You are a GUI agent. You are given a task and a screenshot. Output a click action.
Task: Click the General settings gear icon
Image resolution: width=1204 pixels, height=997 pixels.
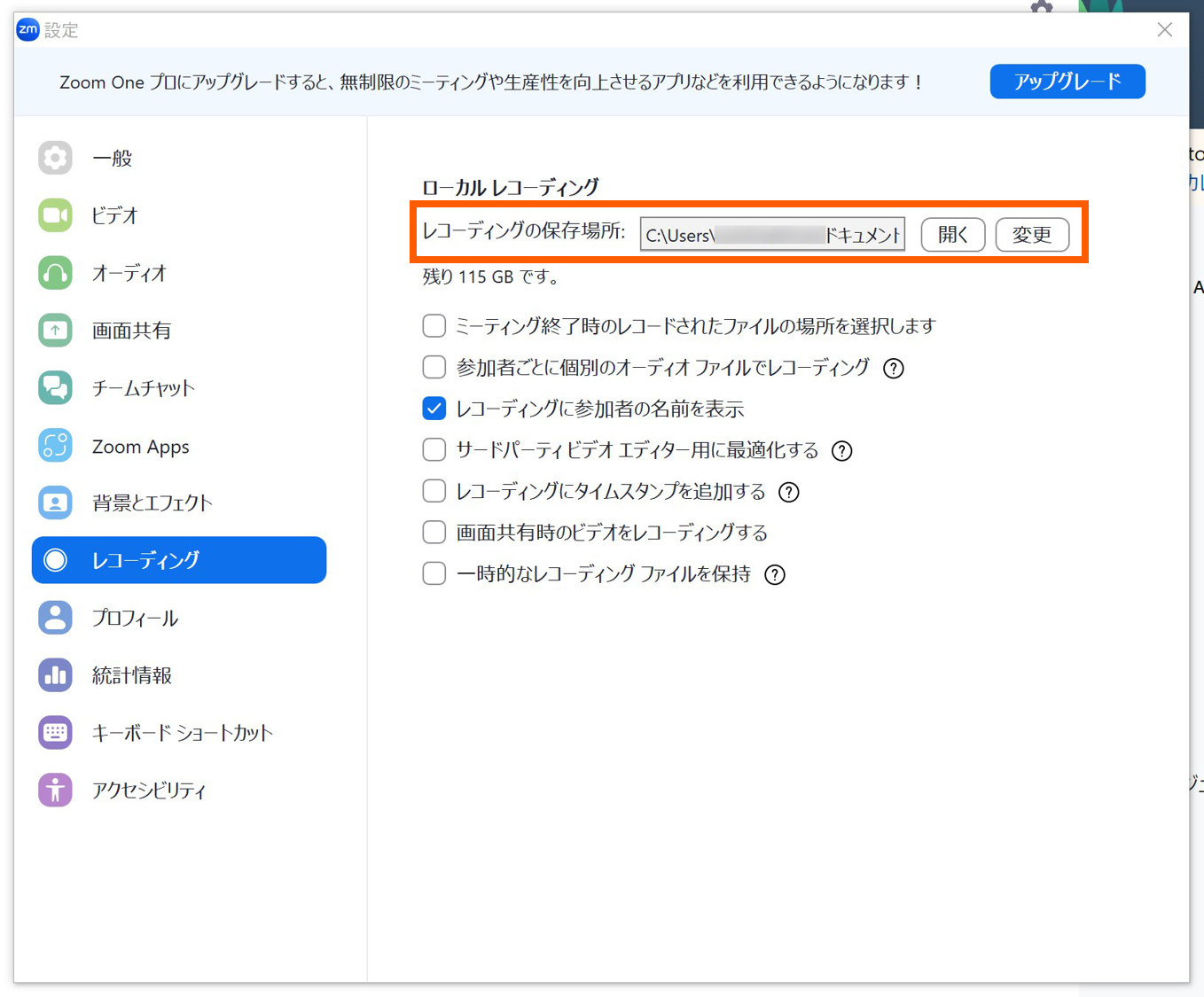point(55,158)
